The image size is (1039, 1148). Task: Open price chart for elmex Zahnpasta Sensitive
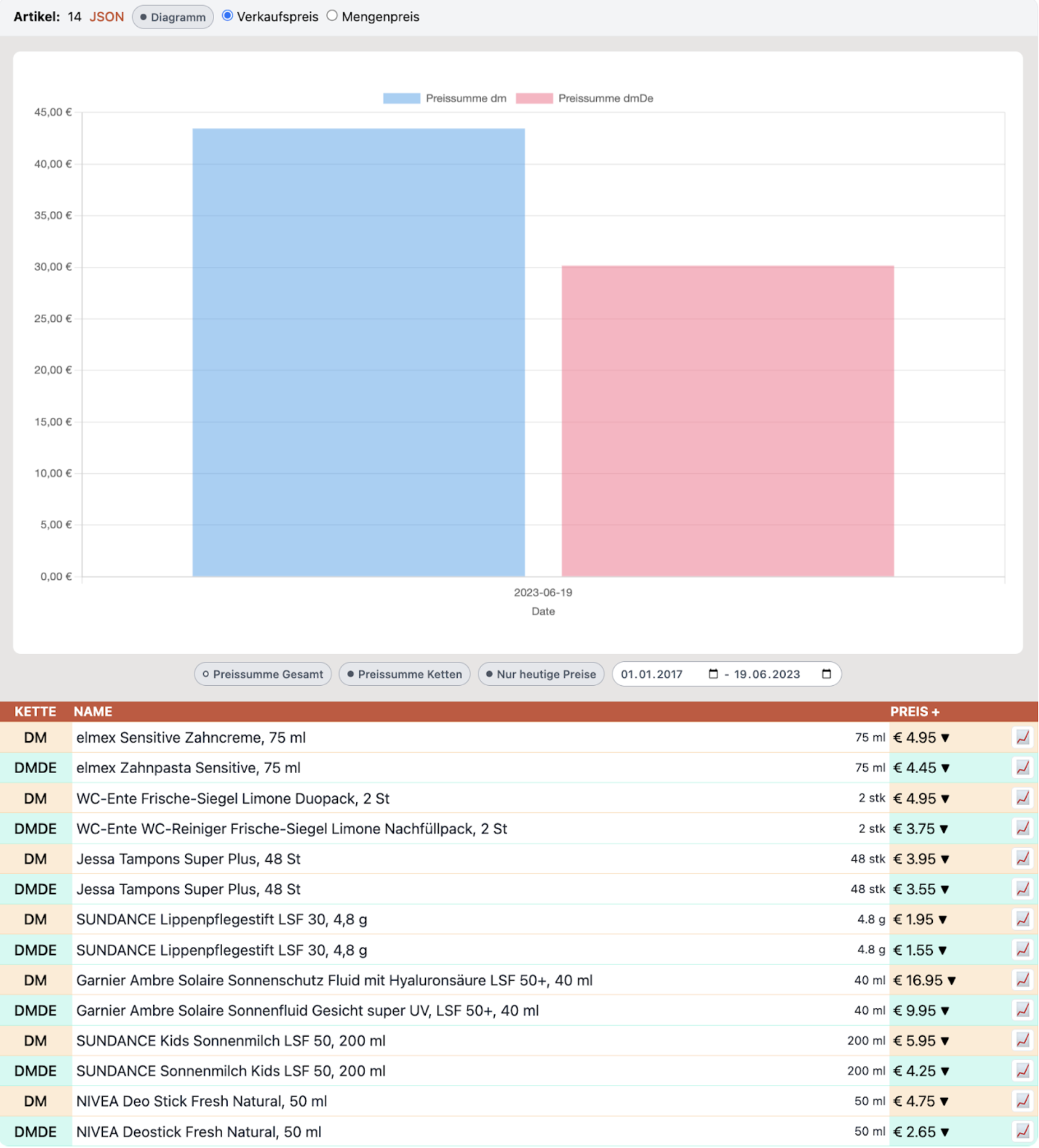pyautogui.click(x=1023, y=767)
